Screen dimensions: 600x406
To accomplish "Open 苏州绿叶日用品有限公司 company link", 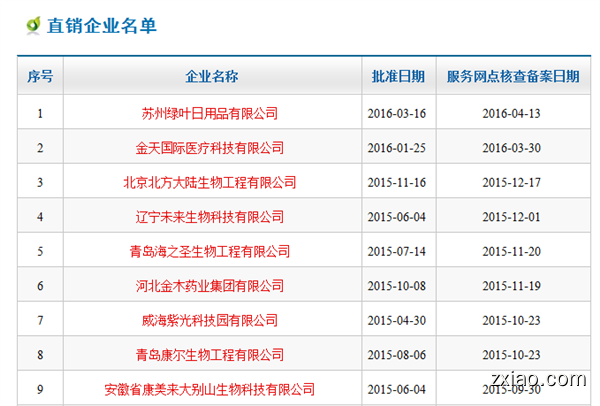I will pyautogui.click(x=210, y=114).
